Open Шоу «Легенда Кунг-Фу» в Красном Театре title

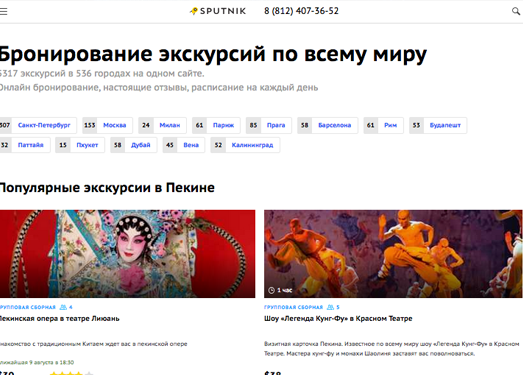coord(338,319)
